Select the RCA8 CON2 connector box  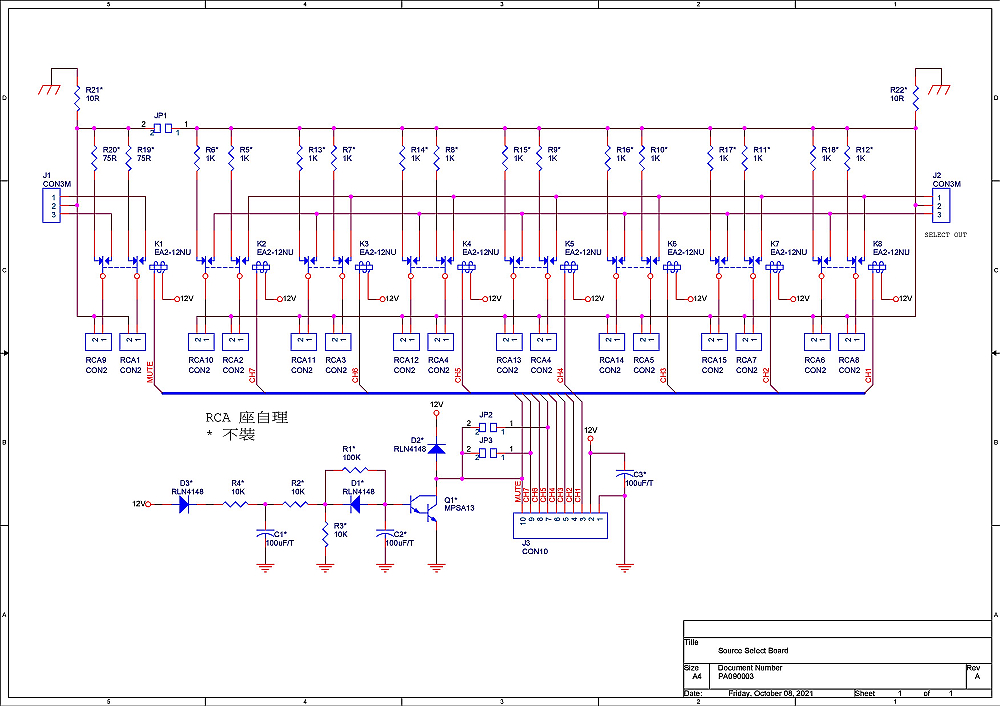(x=849, y=342)
